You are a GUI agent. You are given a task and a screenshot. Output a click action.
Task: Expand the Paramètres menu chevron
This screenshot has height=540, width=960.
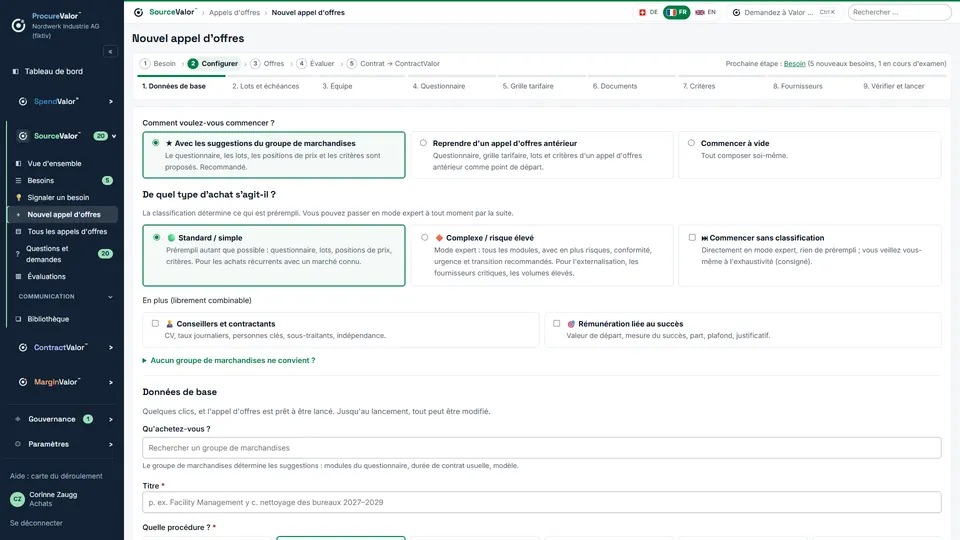coord(111,444)
